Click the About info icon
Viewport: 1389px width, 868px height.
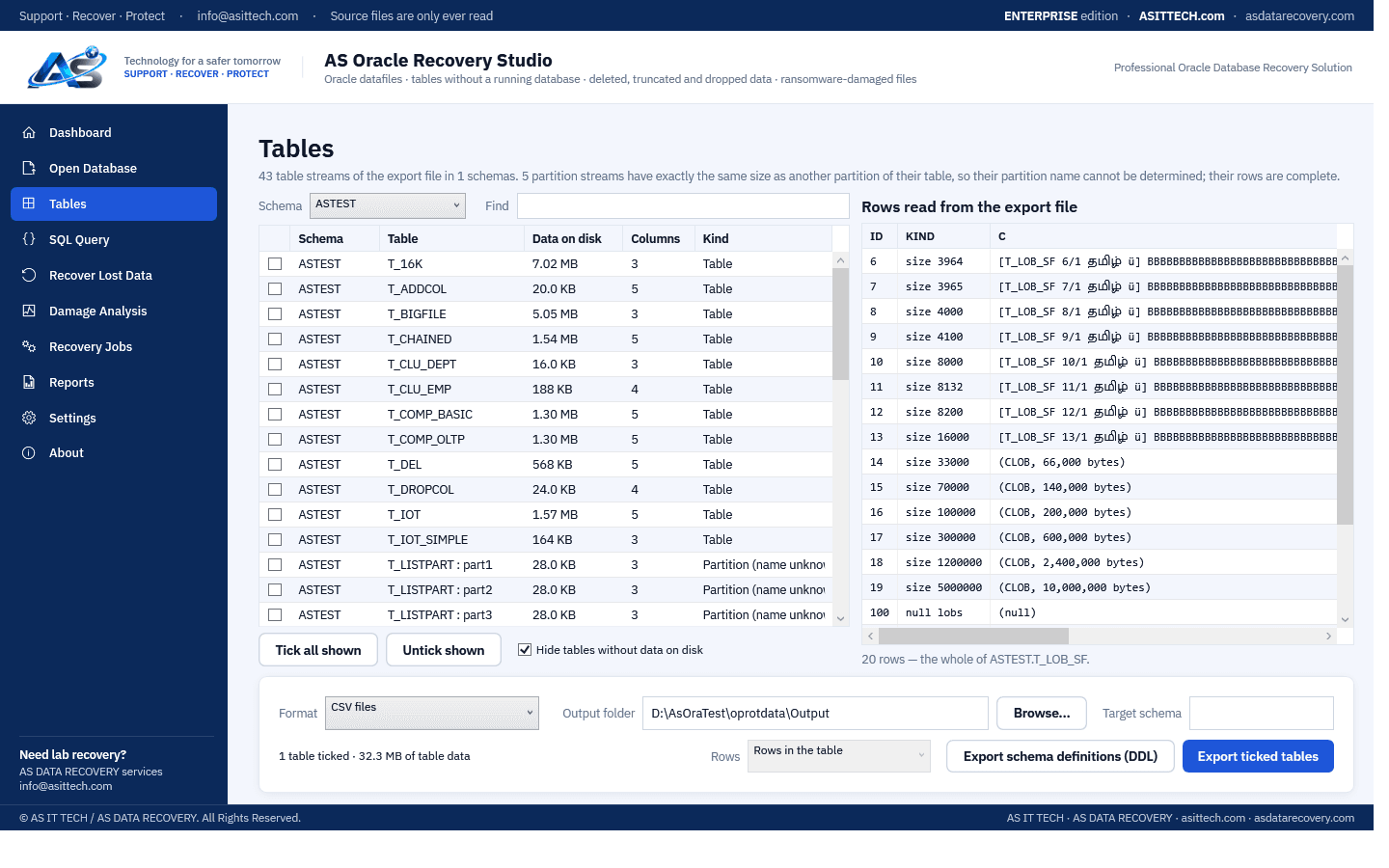click(x=29, y=453)
